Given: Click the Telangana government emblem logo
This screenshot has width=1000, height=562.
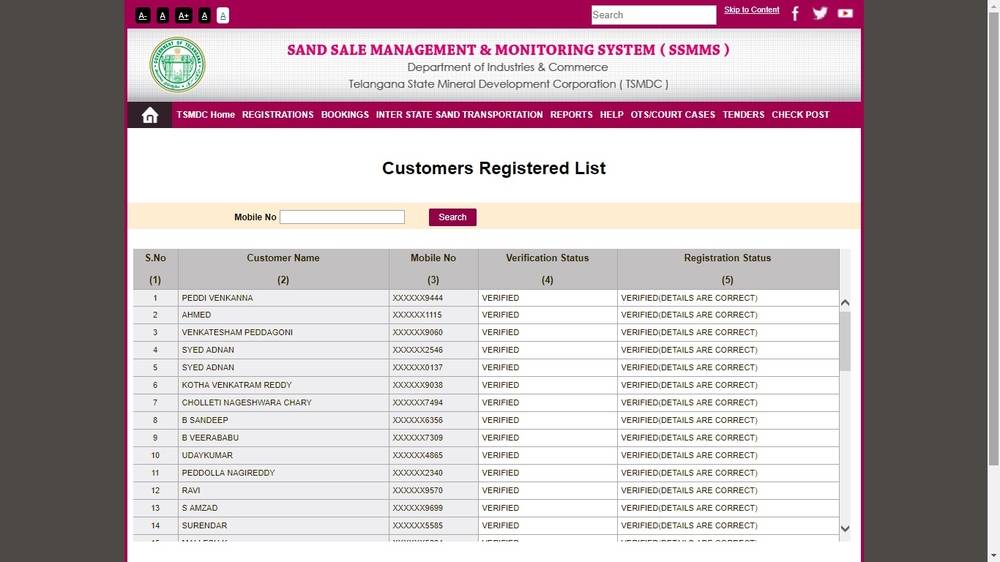Looking at the screenshot, I should pos(178,65).
